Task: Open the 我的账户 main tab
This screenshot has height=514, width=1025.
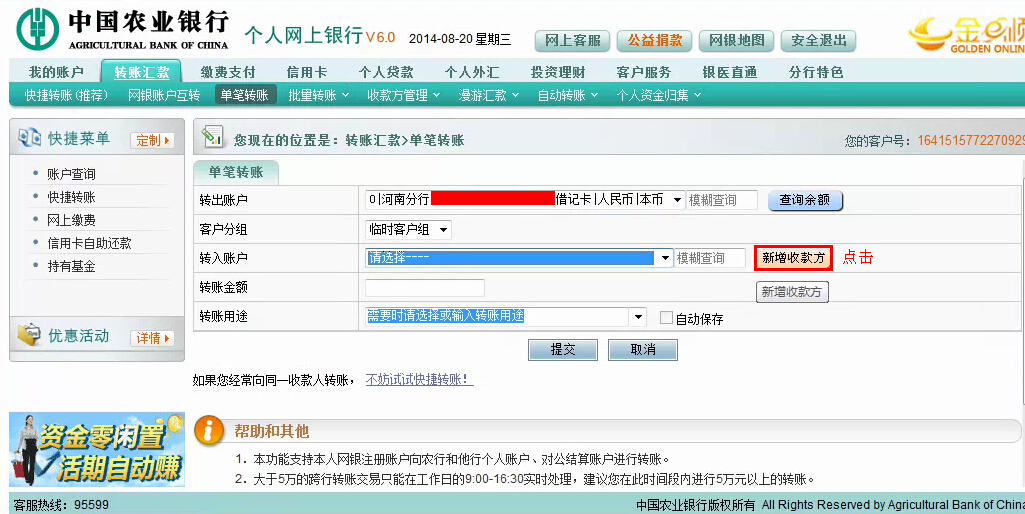Action: click(56, 72)
